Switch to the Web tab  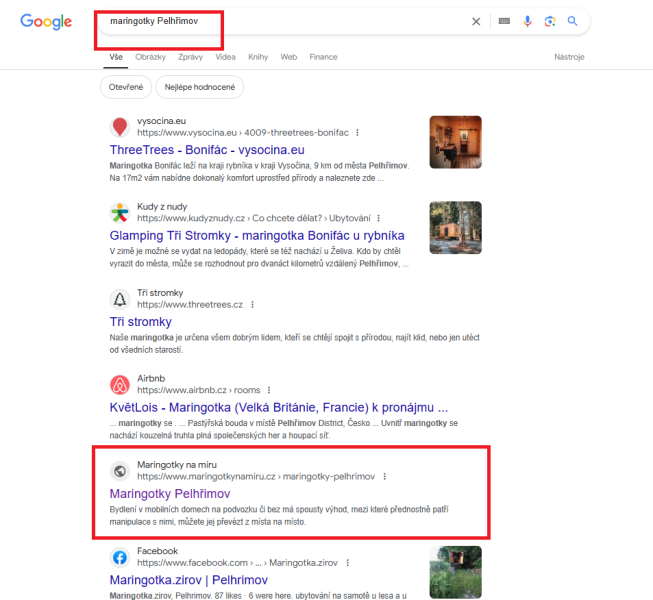tap(289, 57)
